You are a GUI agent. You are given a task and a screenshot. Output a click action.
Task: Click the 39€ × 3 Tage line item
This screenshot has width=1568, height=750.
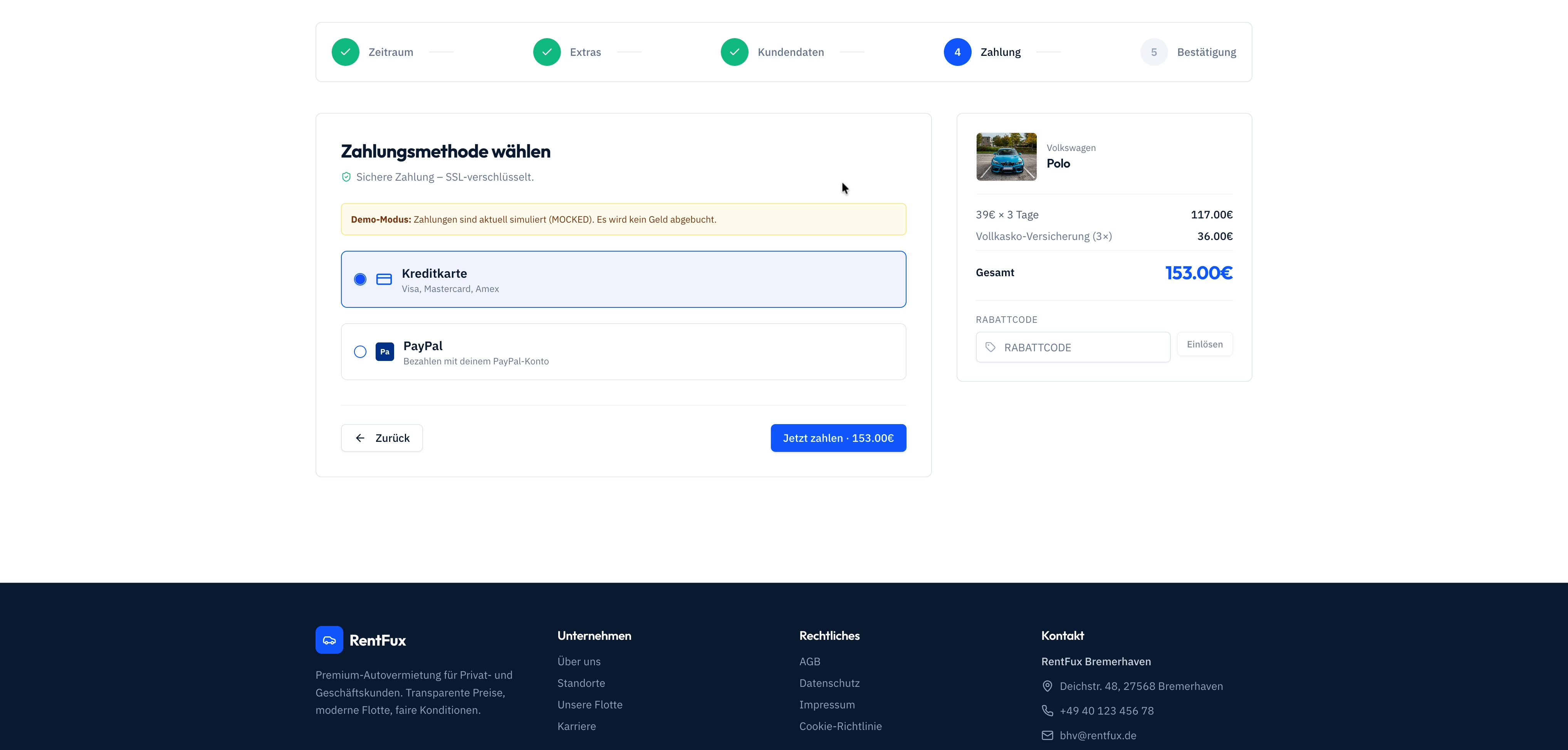point(1007,214)
